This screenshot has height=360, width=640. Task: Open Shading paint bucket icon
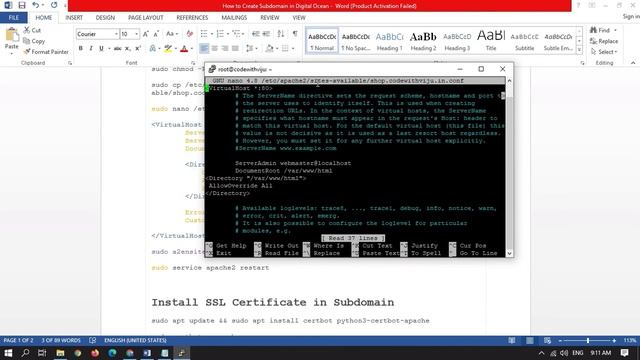(x=269, y=49)
